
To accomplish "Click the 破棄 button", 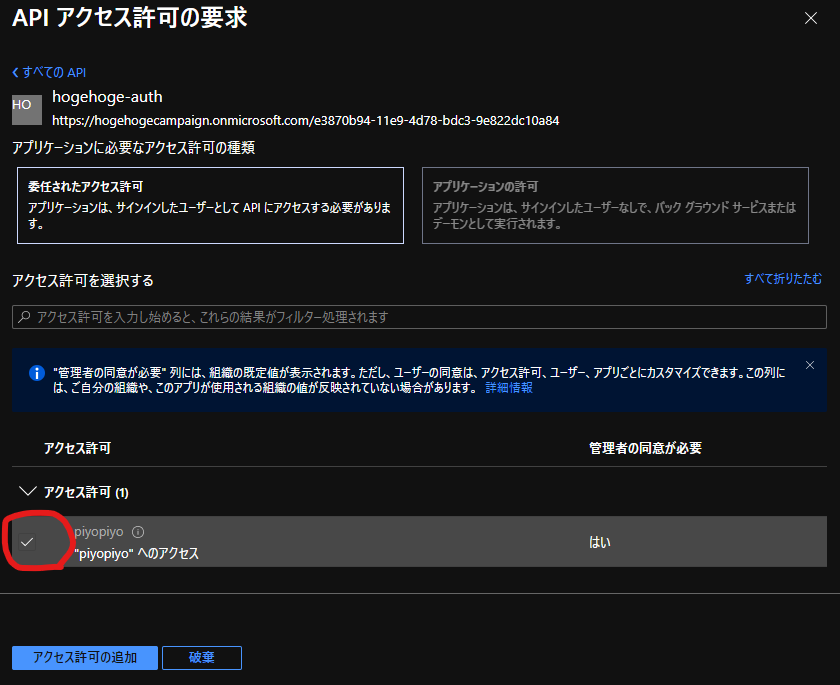I will pyautogui.click(x=202, y=658).
